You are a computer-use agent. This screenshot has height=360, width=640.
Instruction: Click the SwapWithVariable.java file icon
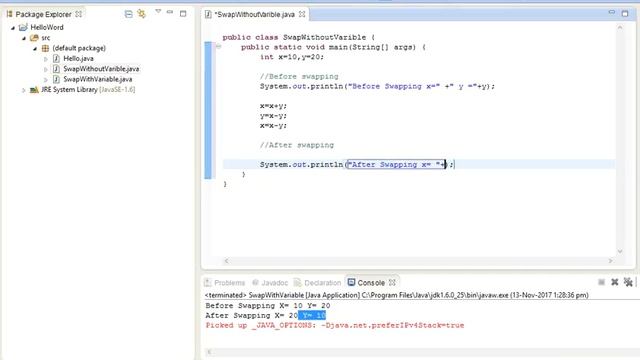pyautogui.click(x=56, y=79)
